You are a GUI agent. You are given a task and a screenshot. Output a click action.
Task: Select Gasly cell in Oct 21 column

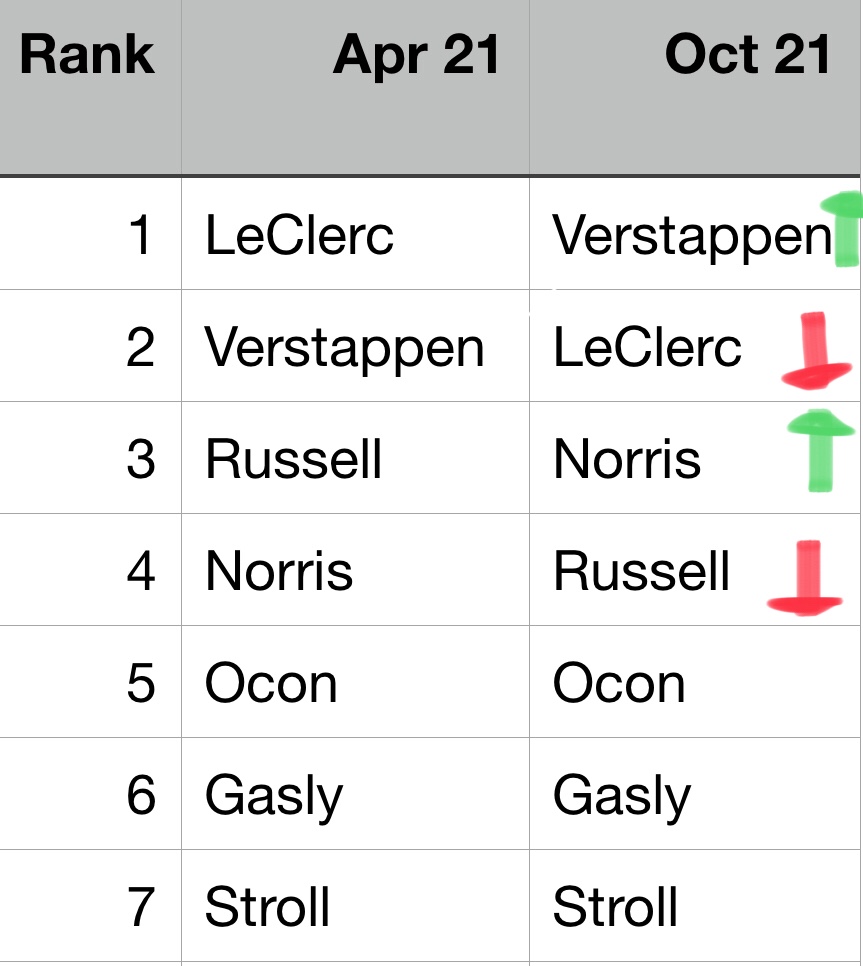tap(622, 797)
